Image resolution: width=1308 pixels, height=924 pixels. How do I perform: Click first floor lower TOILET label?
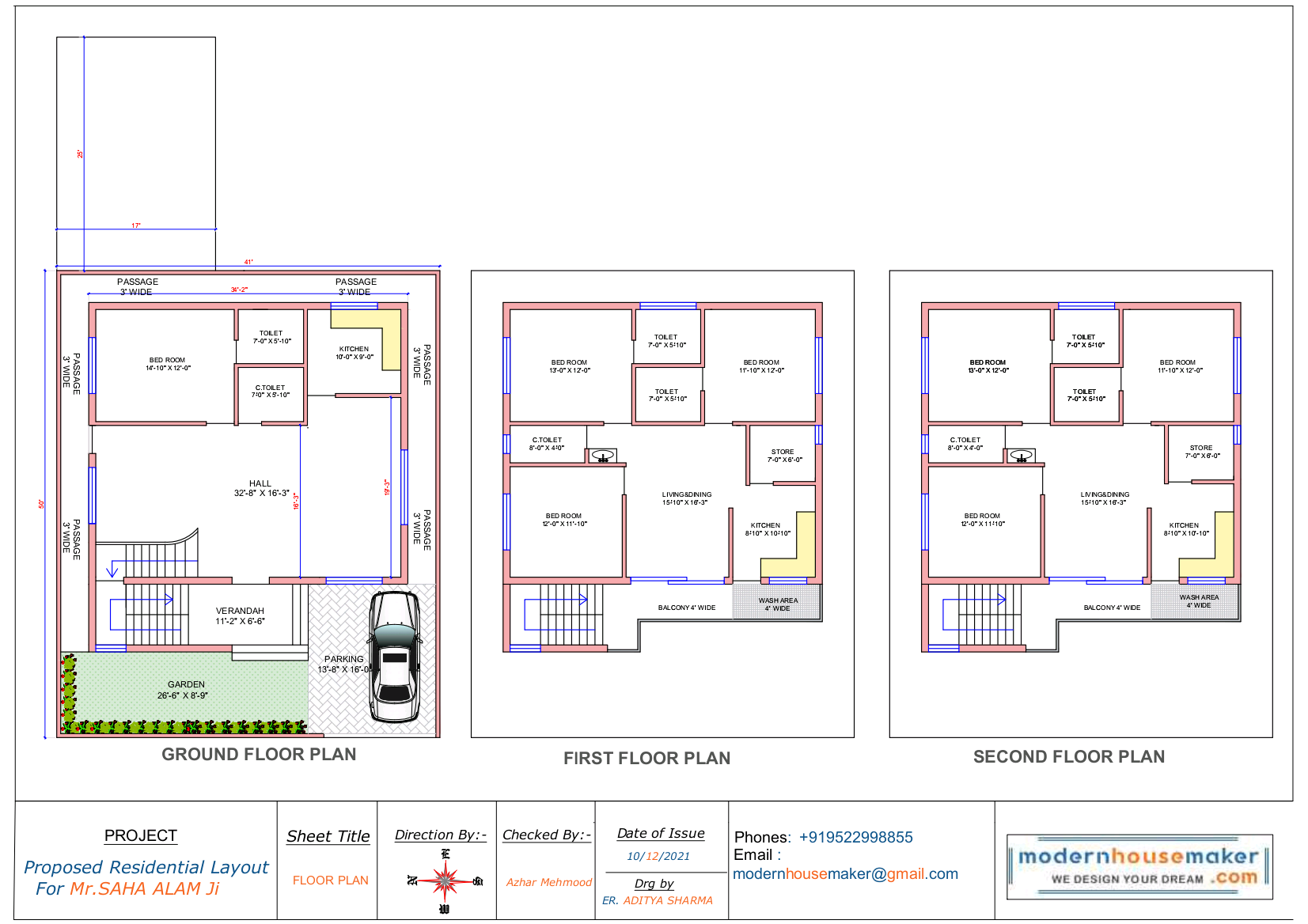(667, 396)
